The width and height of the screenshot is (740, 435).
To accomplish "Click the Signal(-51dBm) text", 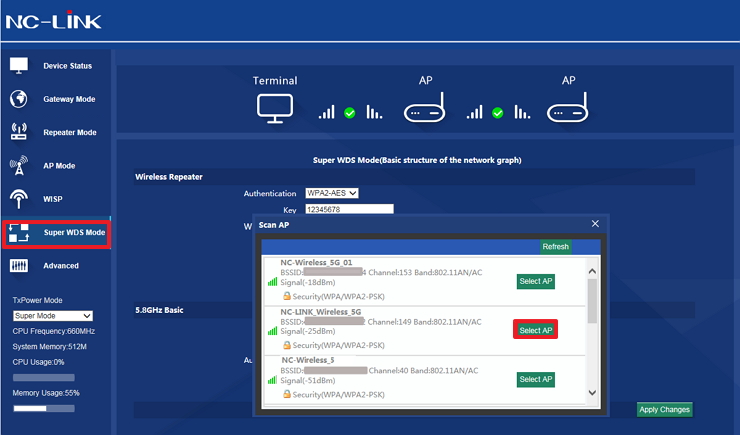I will point(308,380).
